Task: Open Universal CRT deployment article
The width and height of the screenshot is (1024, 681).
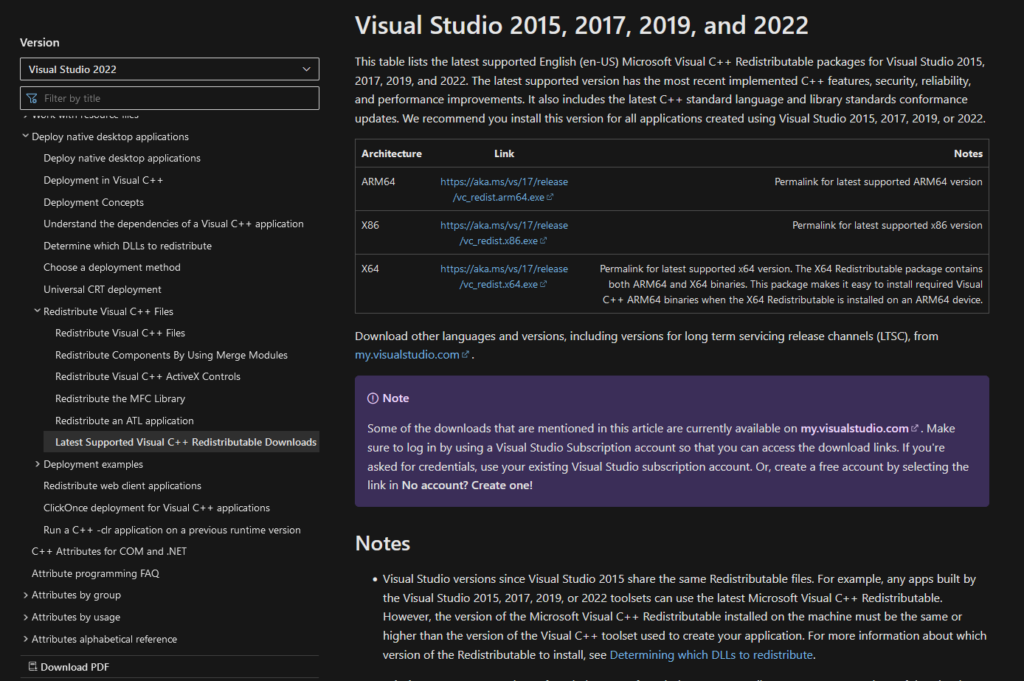Action: [x=102, y=289]
